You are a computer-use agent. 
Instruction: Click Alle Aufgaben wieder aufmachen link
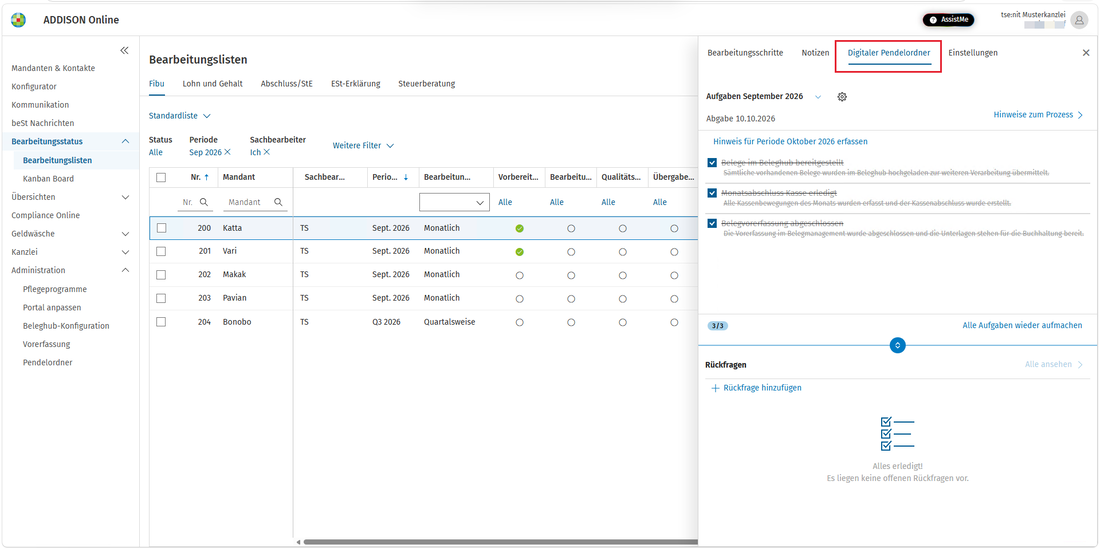coord(1022,326)
